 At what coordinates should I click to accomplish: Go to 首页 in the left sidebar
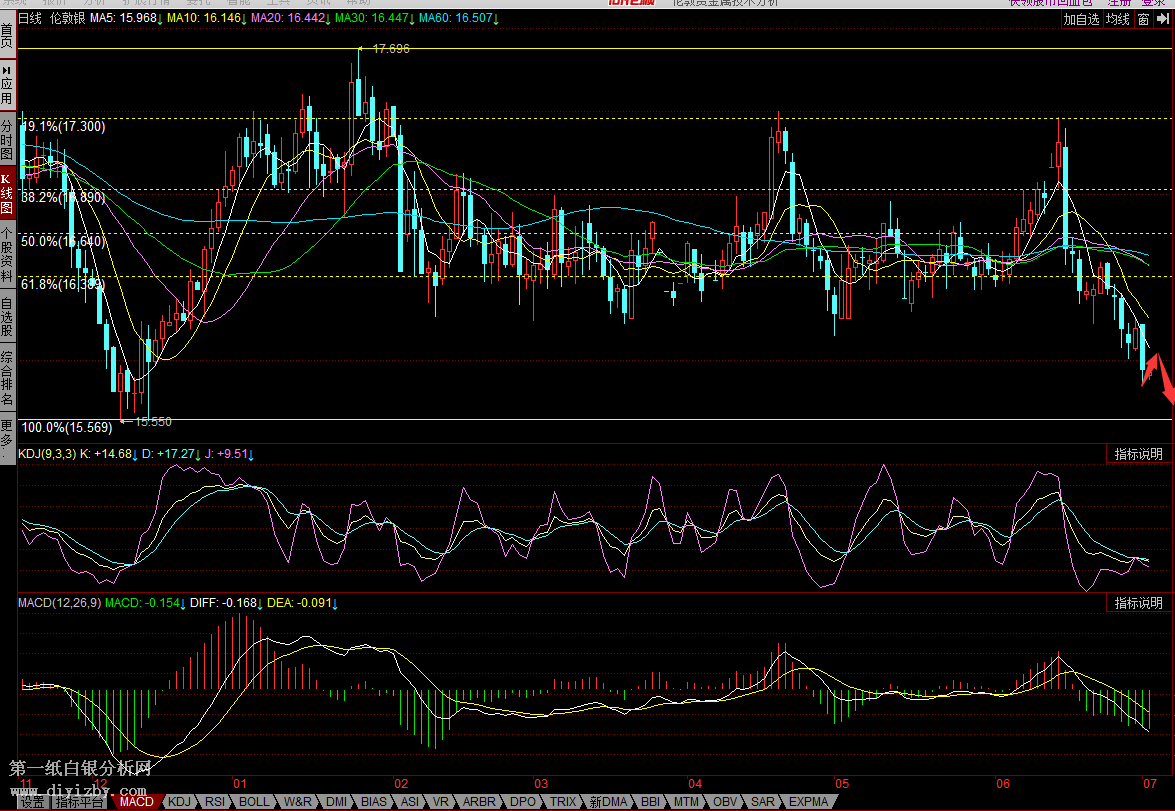pos(7,35)
